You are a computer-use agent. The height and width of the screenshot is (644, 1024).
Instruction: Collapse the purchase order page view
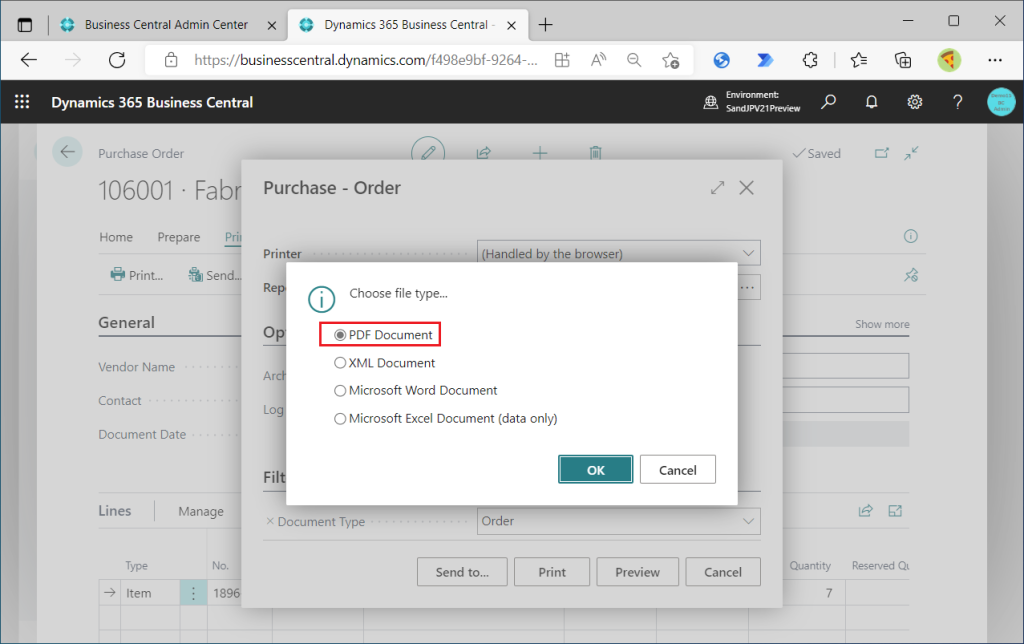click(912, 153)
